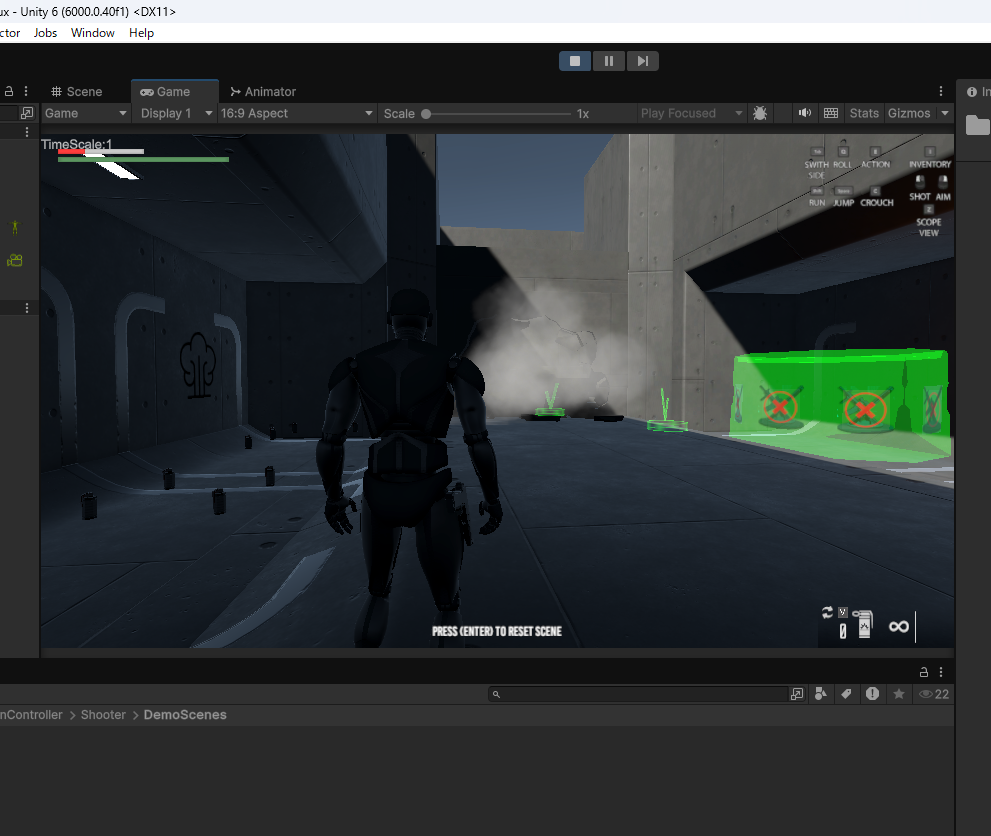Open the 16:9 Aspect dropdown
This screenshot has height=836, width=991.
click(296, 113)
